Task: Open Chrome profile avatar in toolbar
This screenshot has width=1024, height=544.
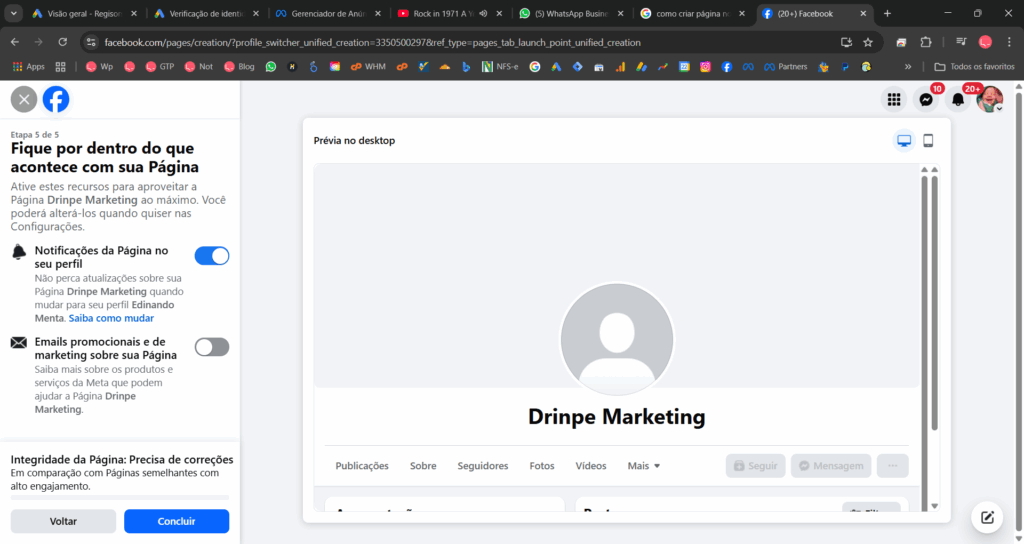Action: 985,42
